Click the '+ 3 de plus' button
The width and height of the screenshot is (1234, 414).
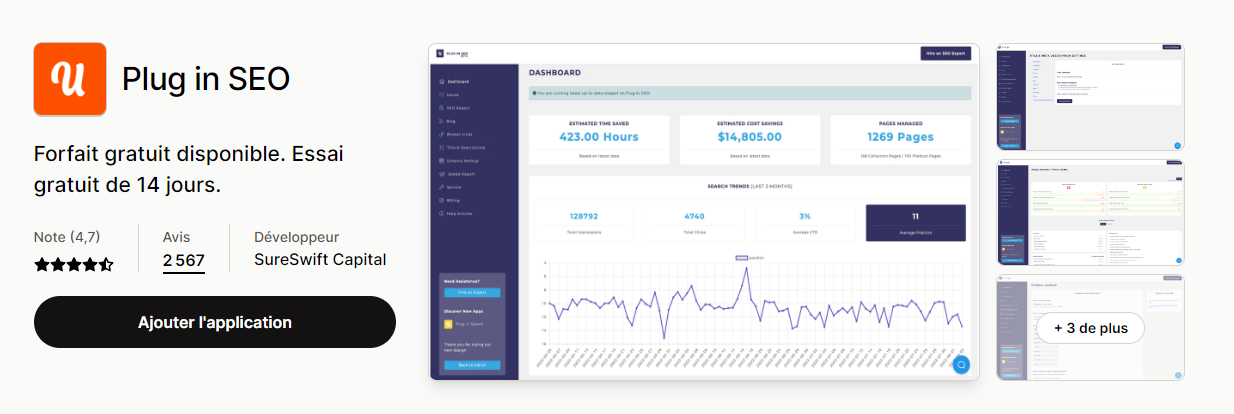click(x=1090, y=328)
